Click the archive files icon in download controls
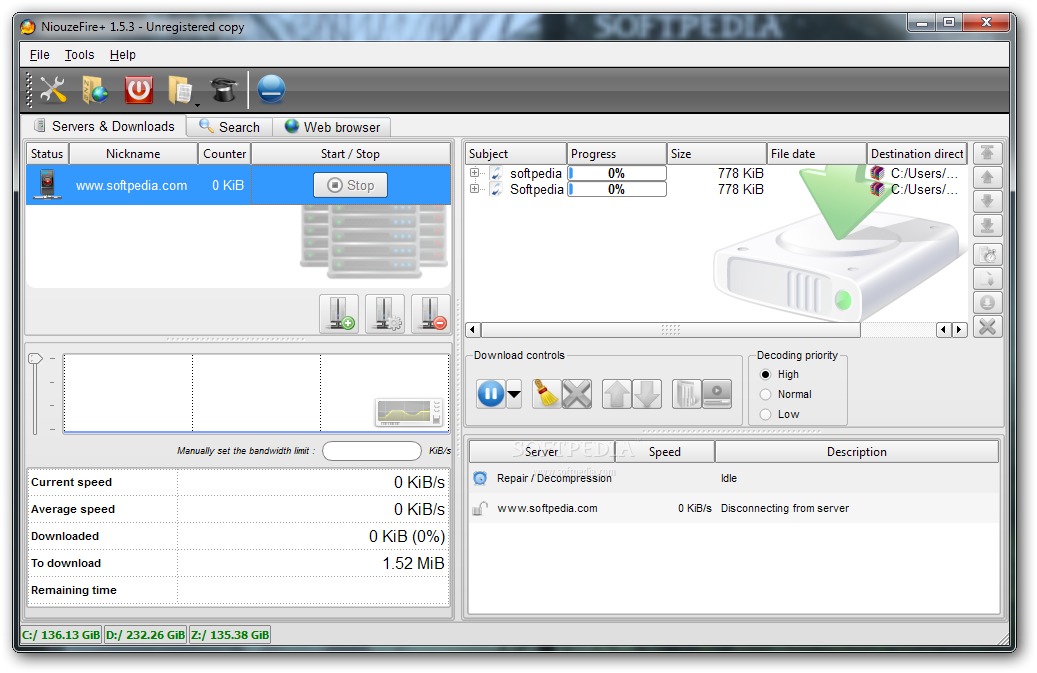Viewport: 1037px width, 673px height. 686,394
